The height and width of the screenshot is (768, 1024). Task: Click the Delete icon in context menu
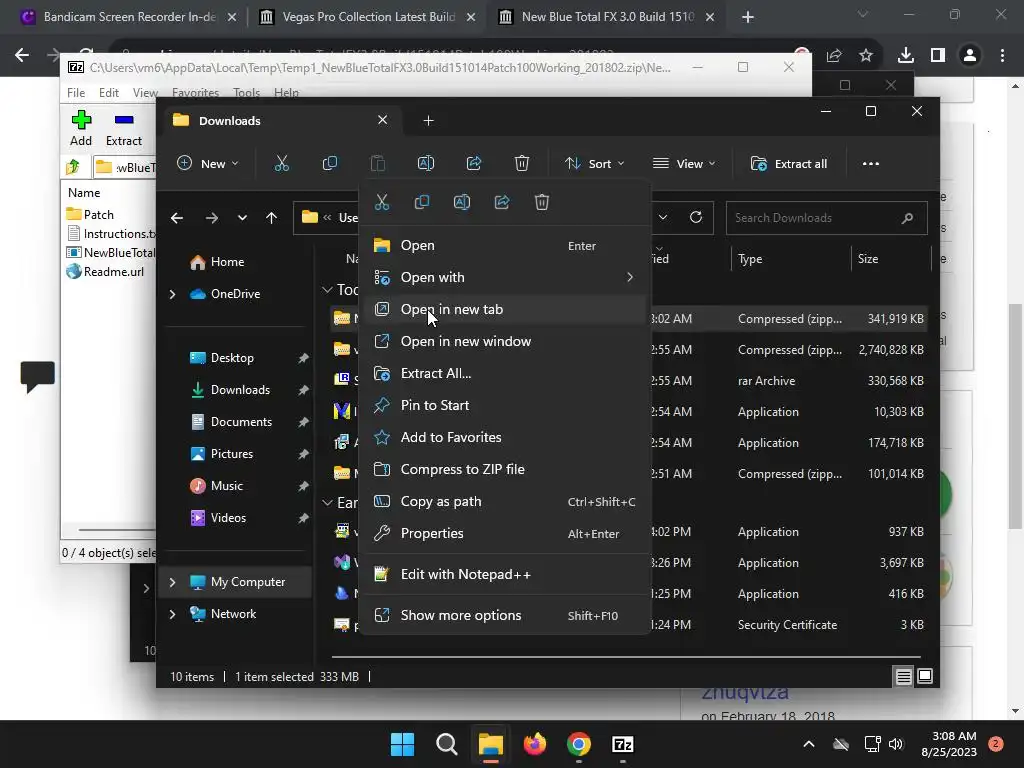click(542, 202)
